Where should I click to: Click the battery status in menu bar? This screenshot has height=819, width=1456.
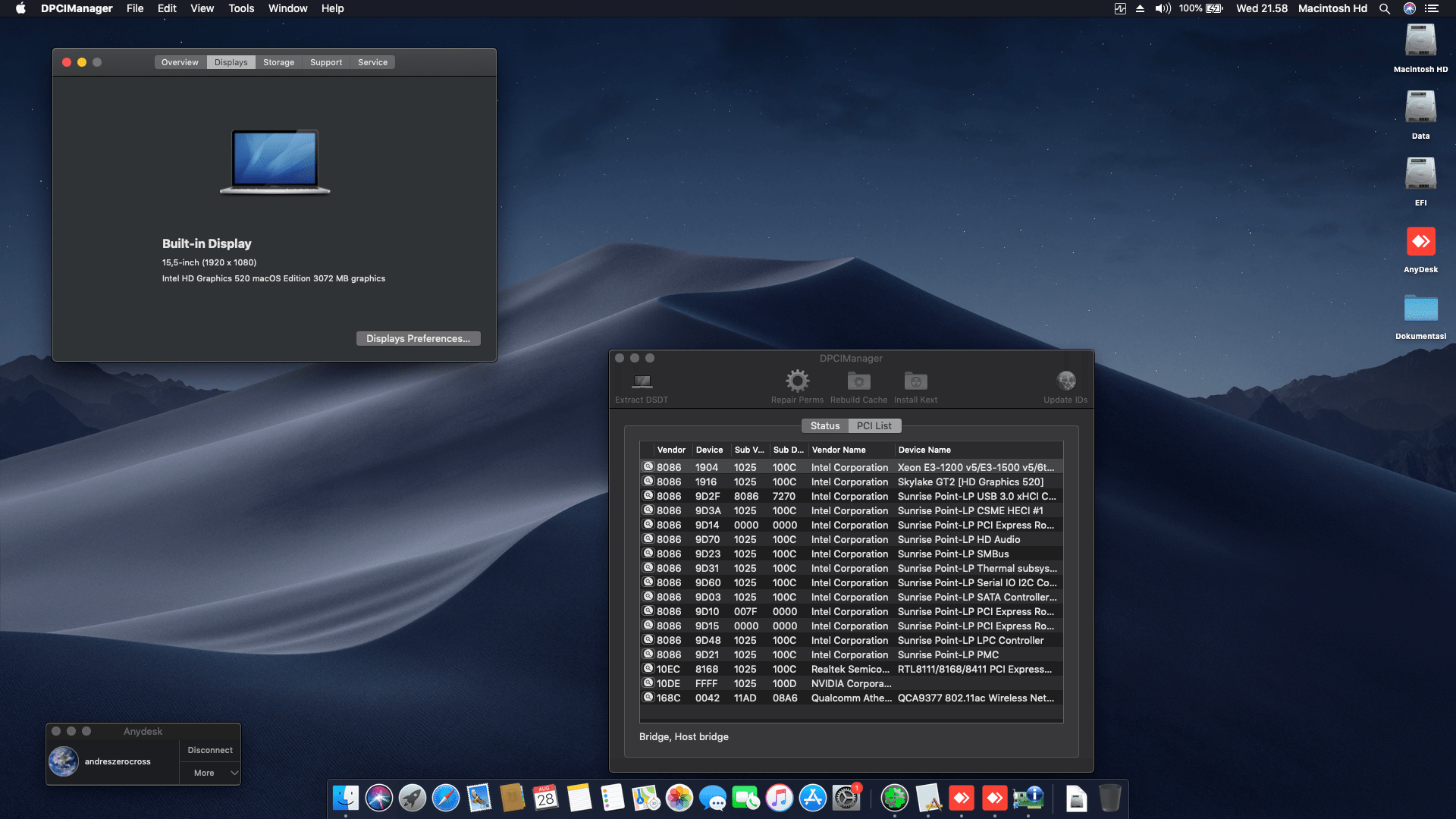pos(1201,8)
